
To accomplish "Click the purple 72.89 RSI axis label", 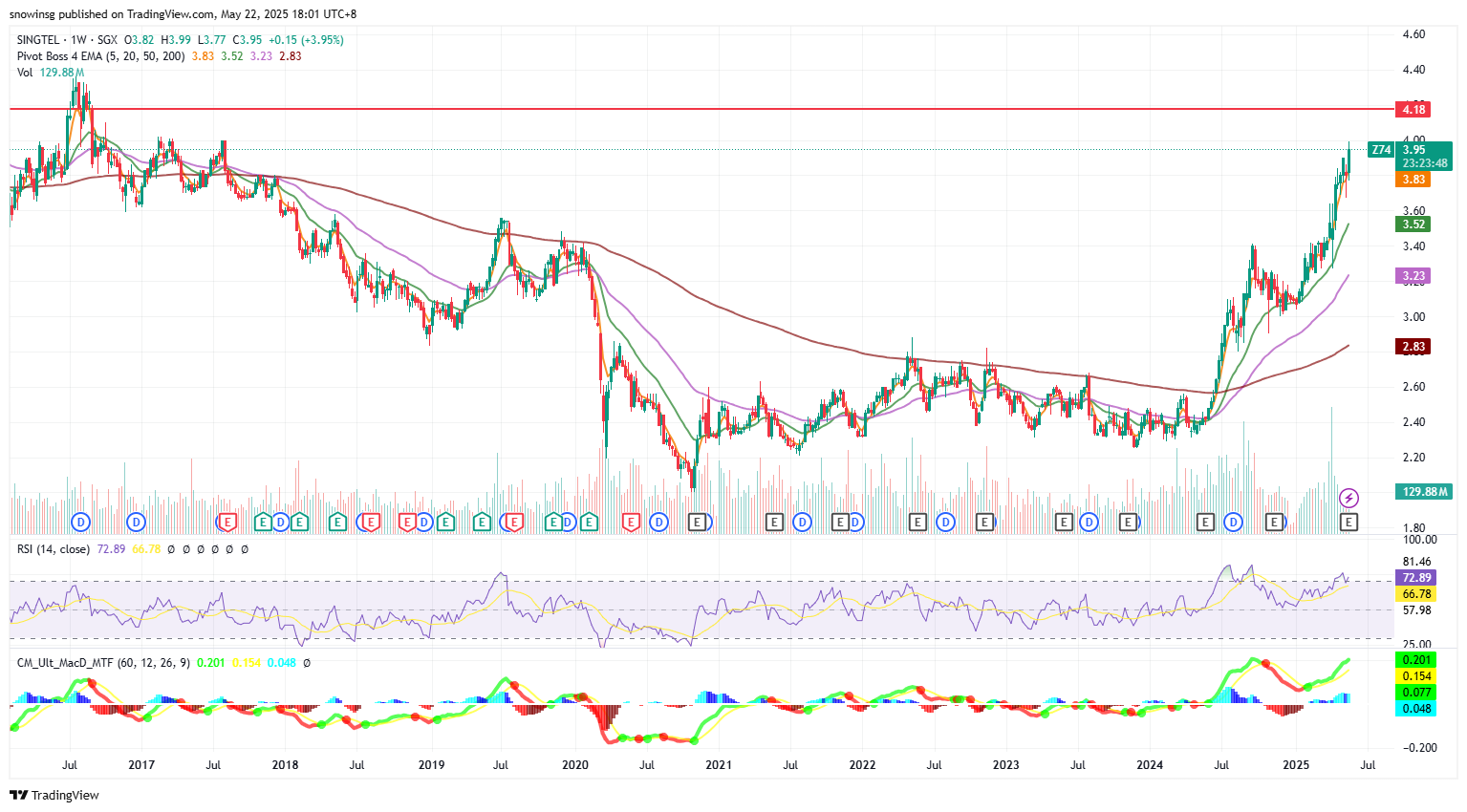I will [x=1415, y=578].
